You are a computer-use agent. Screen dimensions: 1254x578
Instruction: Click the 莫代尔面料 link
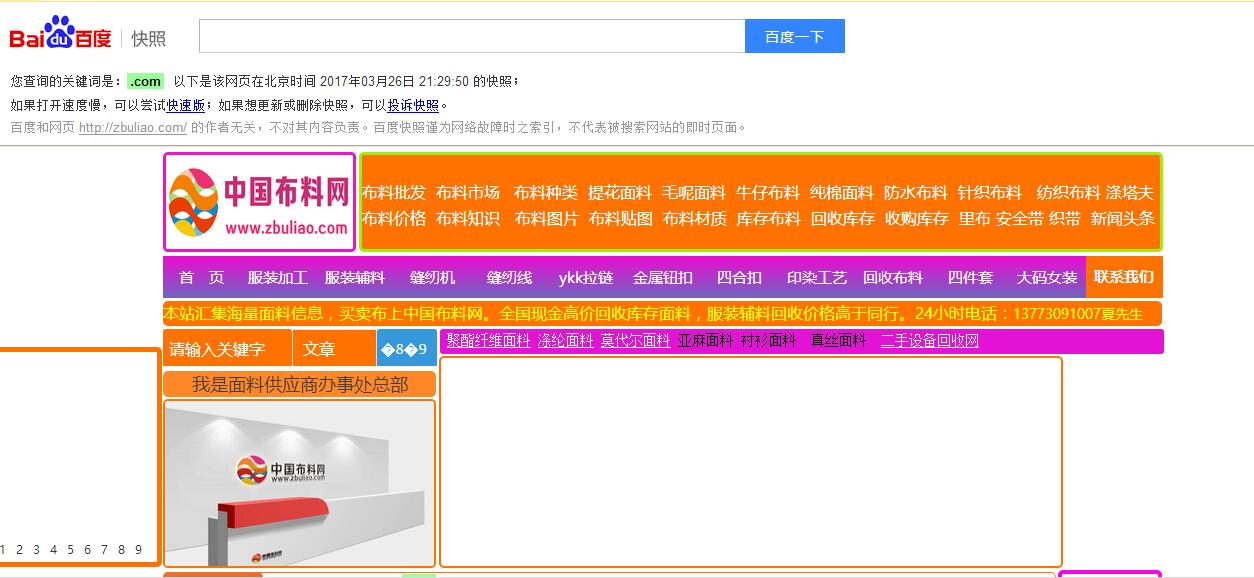tap(634, 342)
